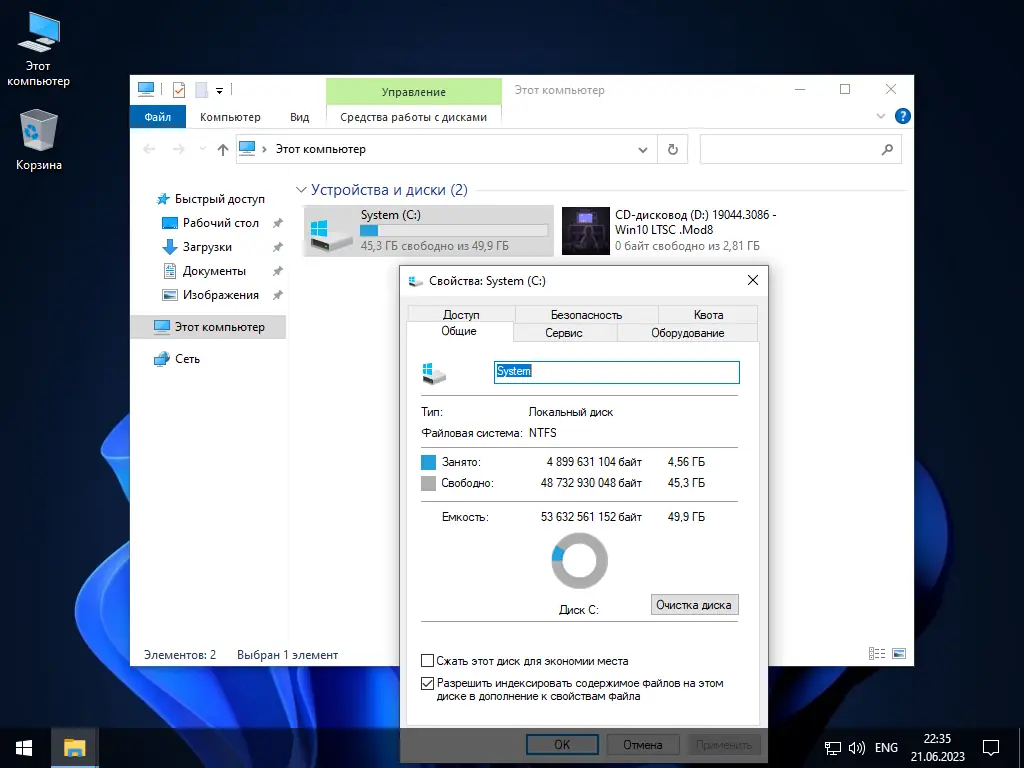Viewport: 1024px width, 768px height.
Task: Click the pin icon beside Документы
Action: pyautogui.click(x=278, y=271)
